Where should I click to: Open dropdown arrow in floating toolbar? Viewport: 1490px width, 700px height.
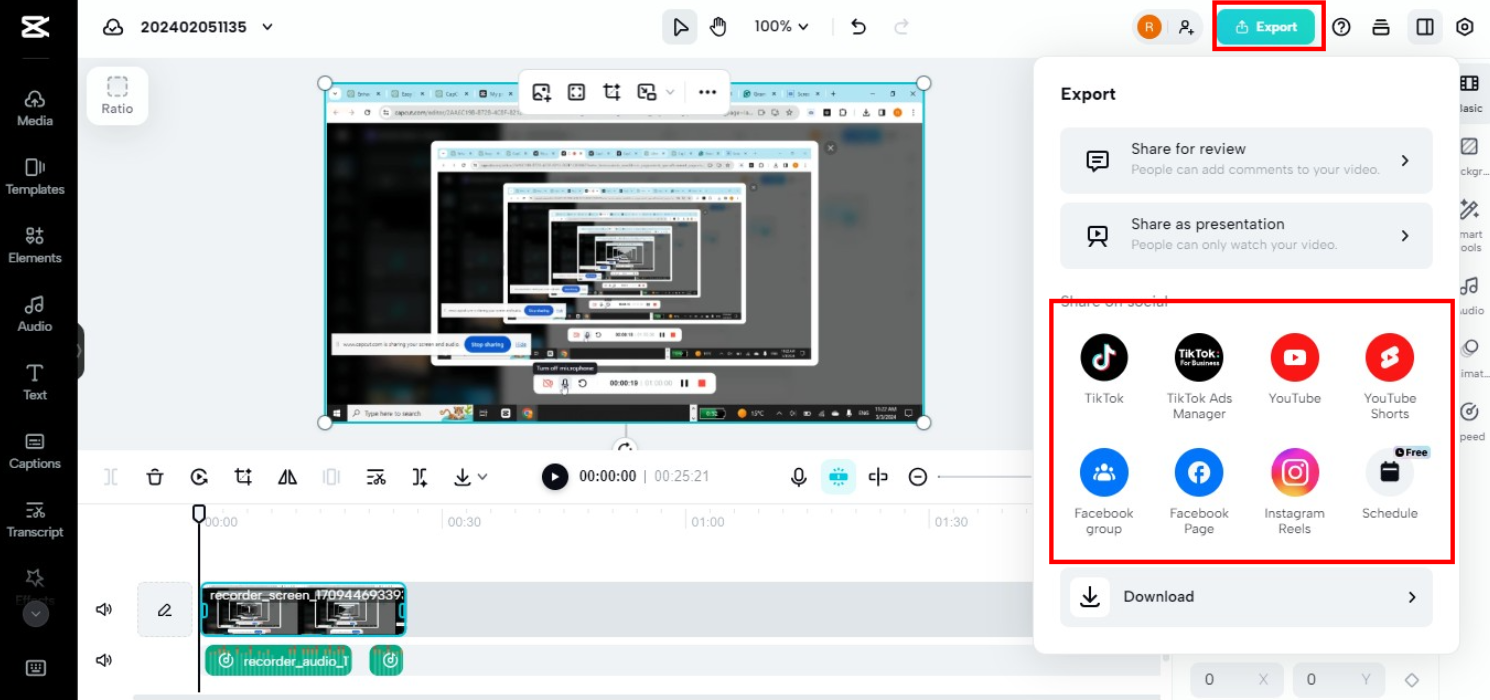pos(670,92)
